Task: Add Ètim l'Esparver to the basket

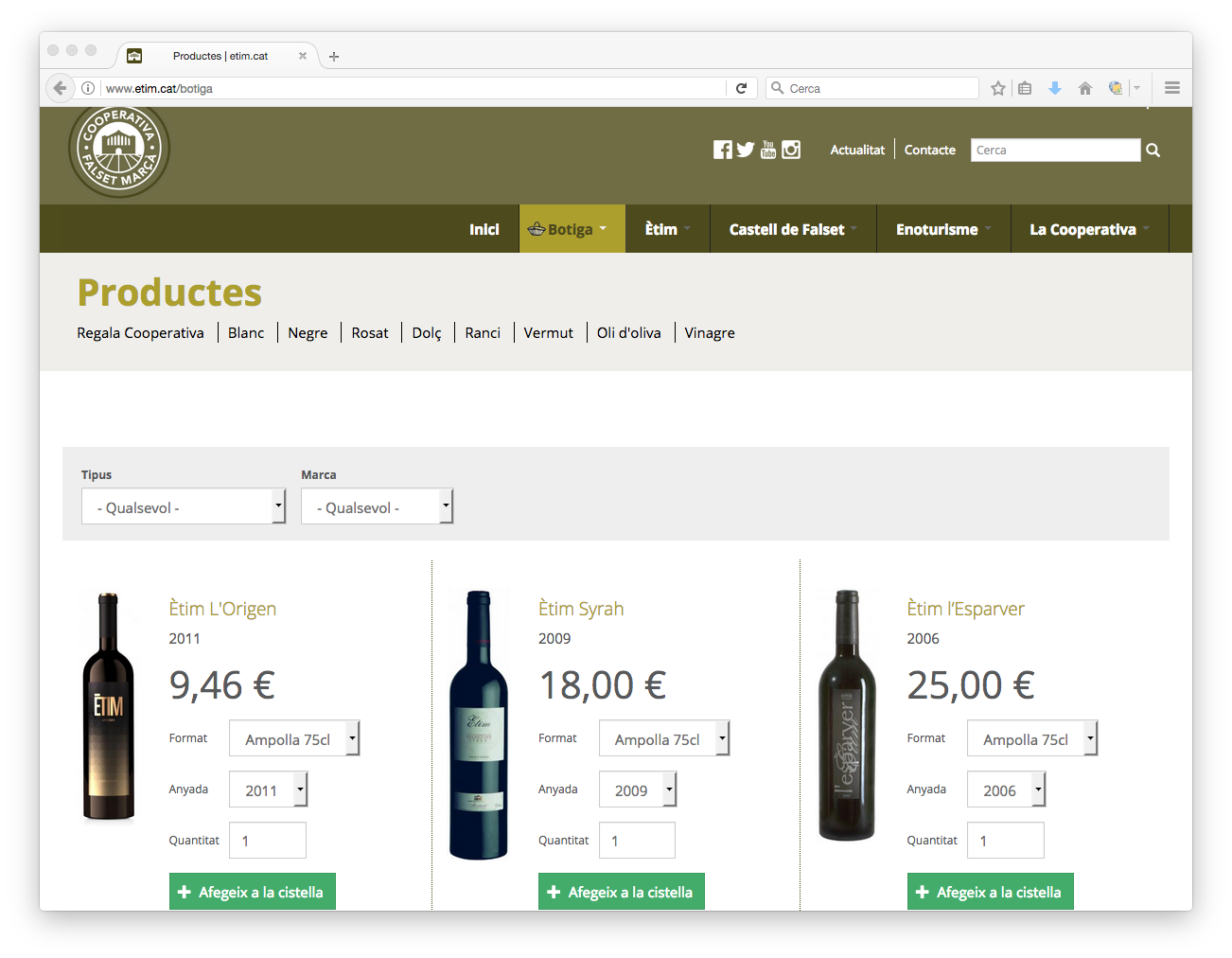Action: click(x=990, y=892)
